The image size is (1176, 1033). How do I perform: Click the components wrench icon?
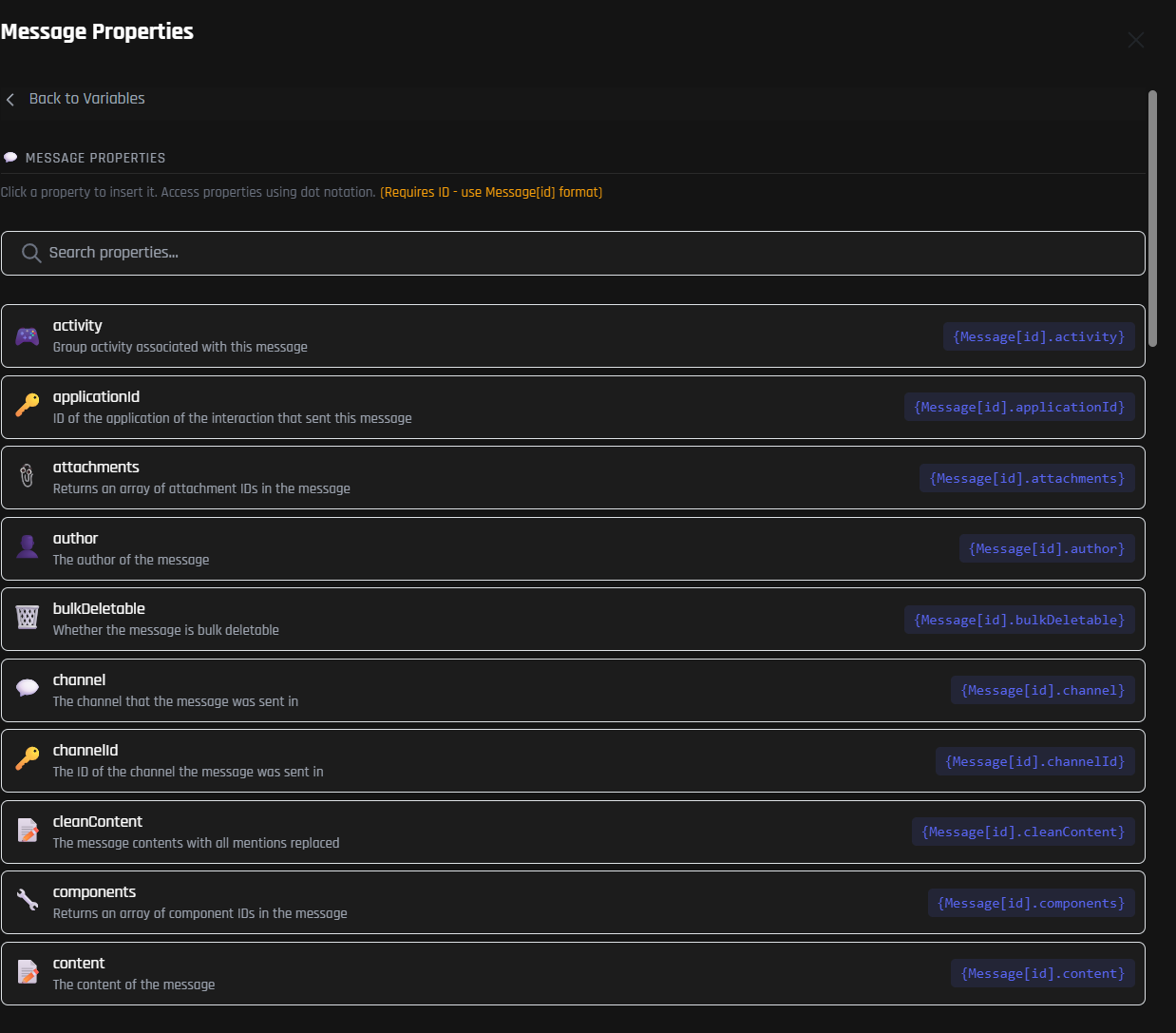(x=28, y=900)
